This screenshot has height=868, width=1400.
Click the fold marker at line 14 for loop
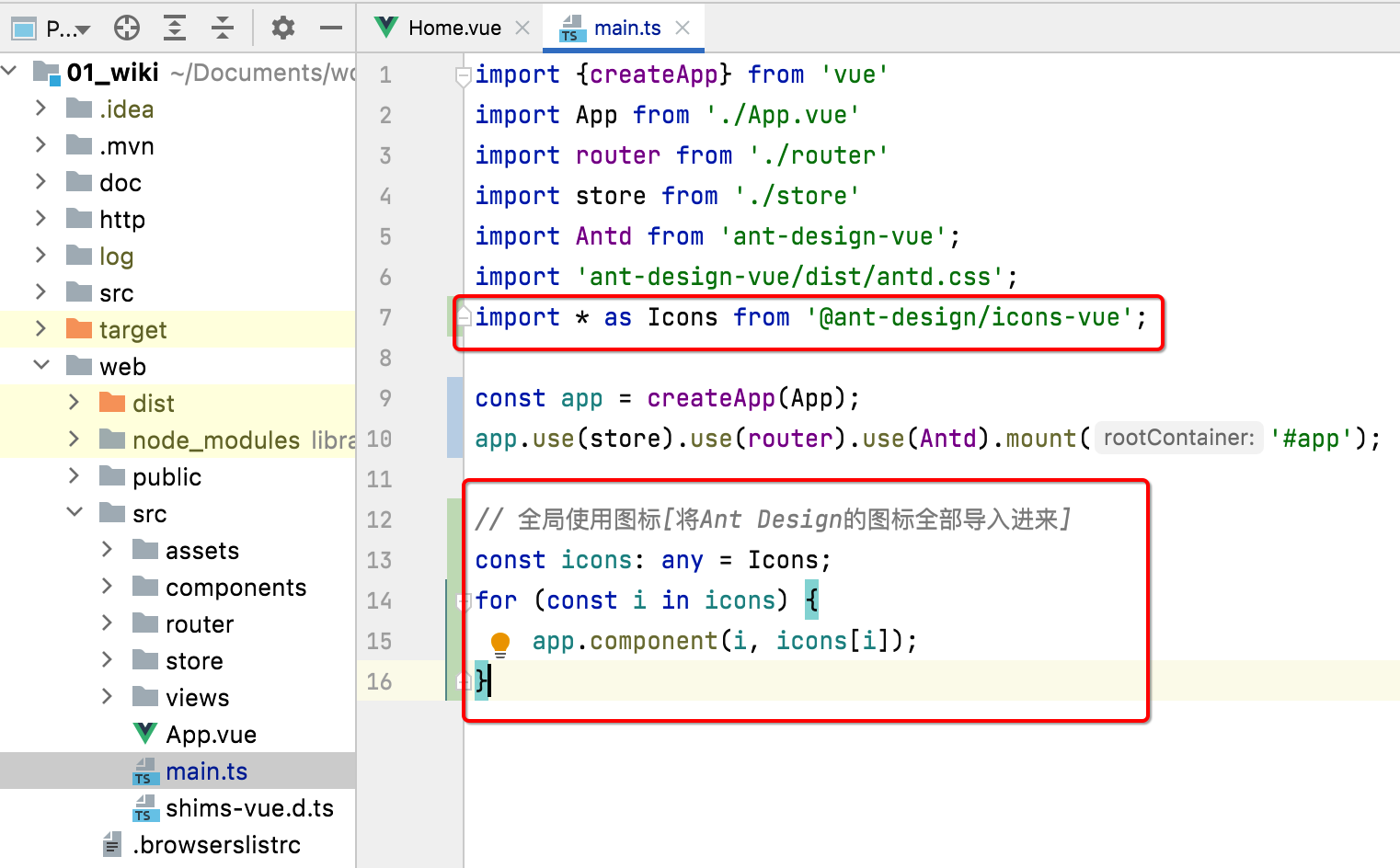click(x=464, y=601)
